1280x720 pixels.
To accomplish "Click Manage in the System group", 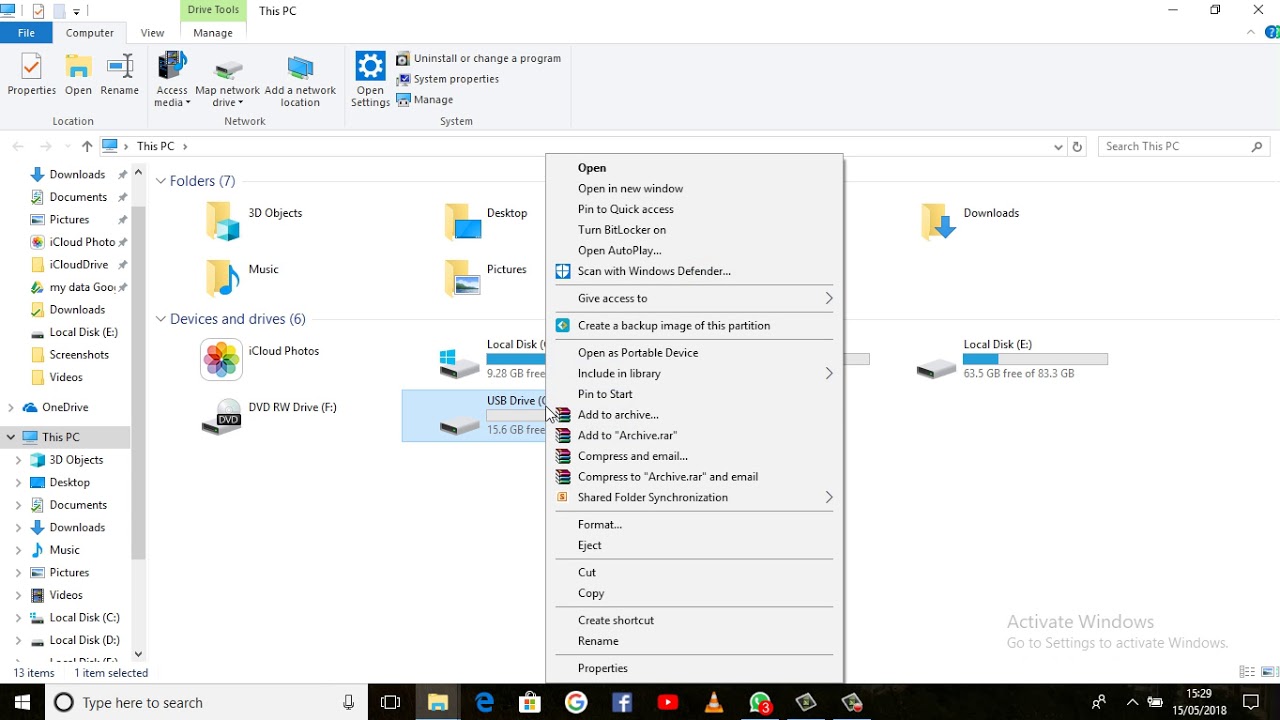I will point(425,100).
